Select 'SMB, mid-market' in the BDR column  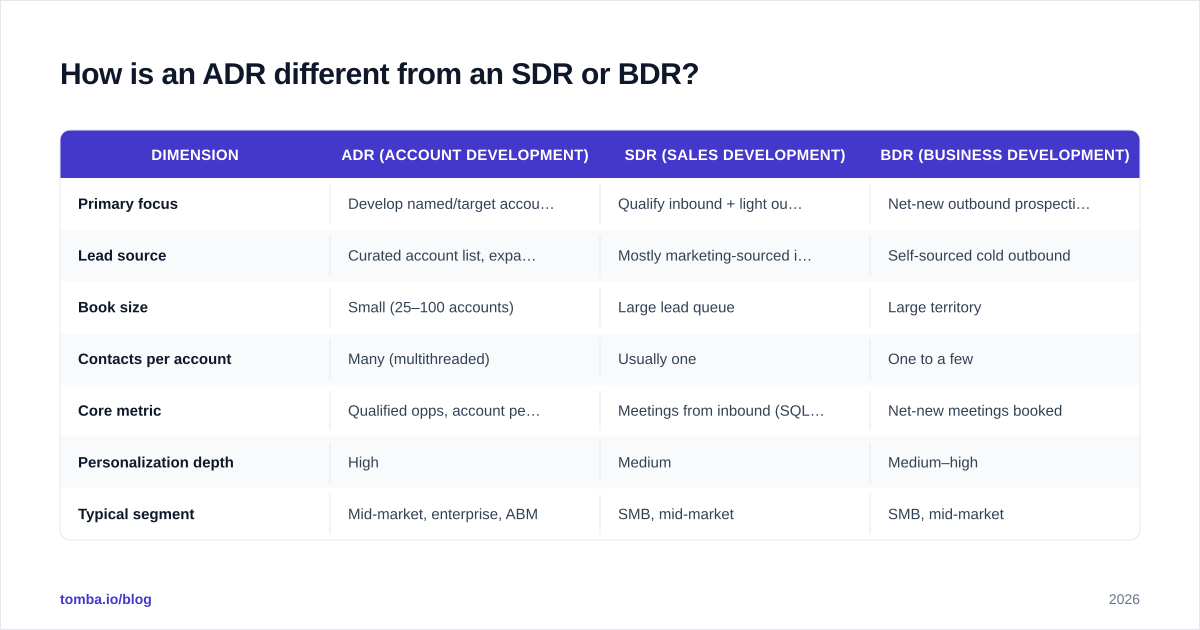click(1005, 515)
